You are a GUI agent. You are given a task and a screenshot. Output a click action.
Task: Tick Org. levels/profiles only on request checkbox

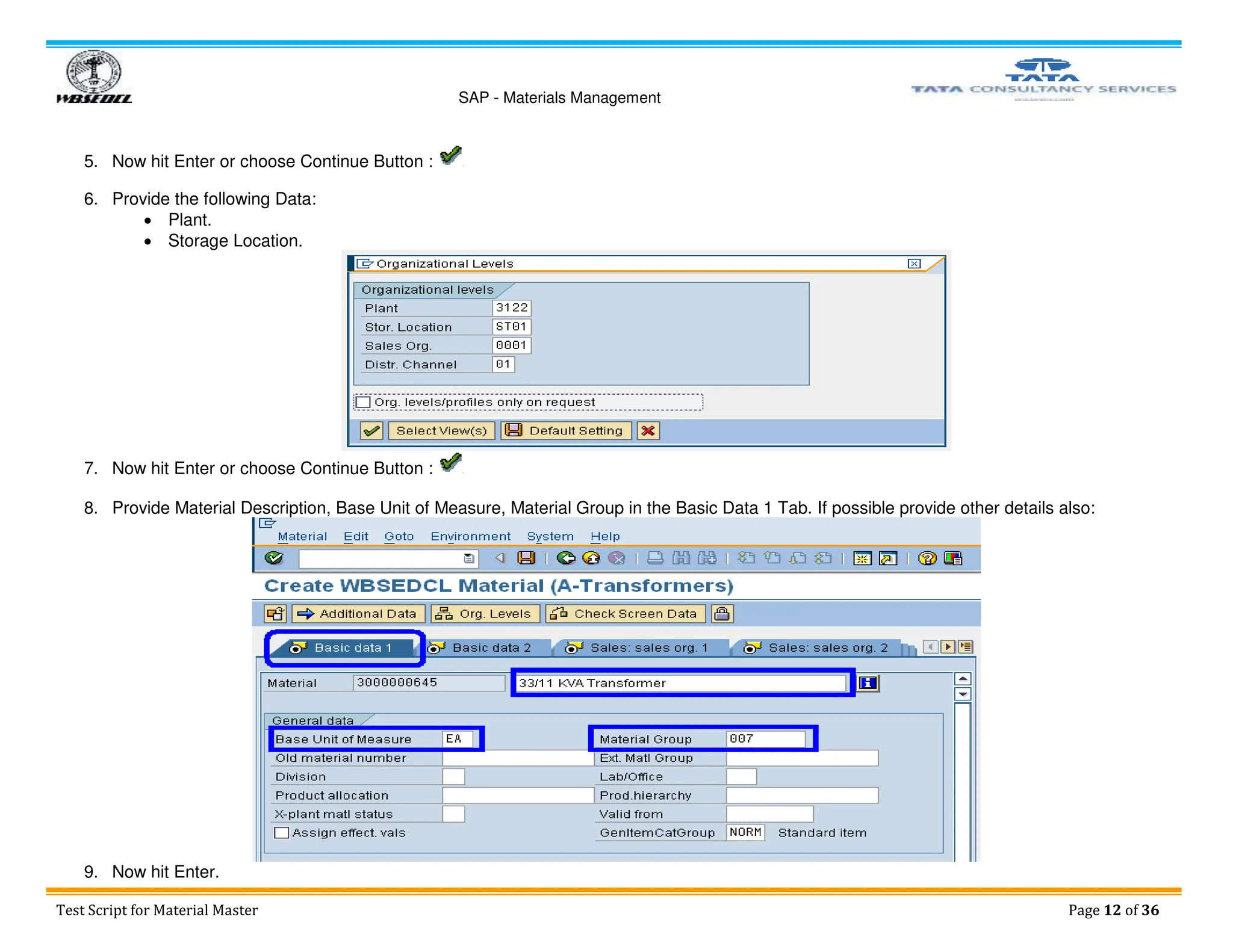(363, 401)
